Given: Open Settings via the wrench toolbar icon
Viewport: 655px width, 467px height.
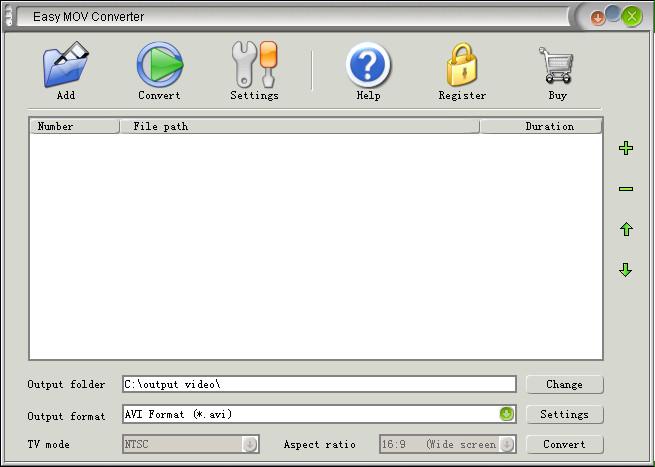Looking at the screenshot, I should coord(254,66).
